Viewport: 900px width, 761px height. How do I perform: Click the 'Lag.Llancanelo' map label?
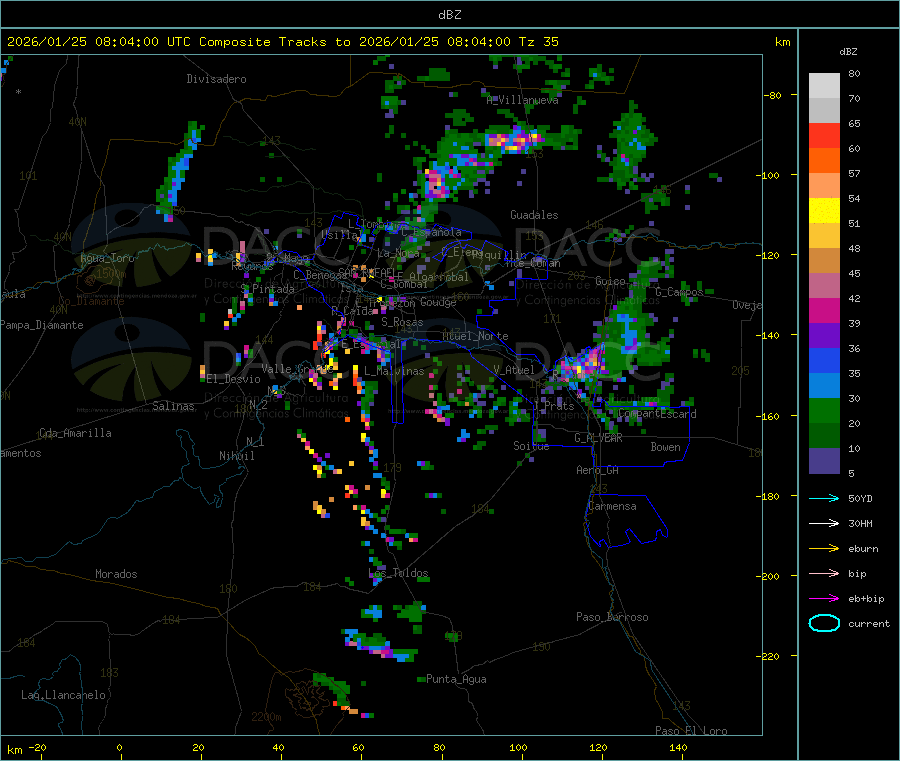[x=63, y=695]
